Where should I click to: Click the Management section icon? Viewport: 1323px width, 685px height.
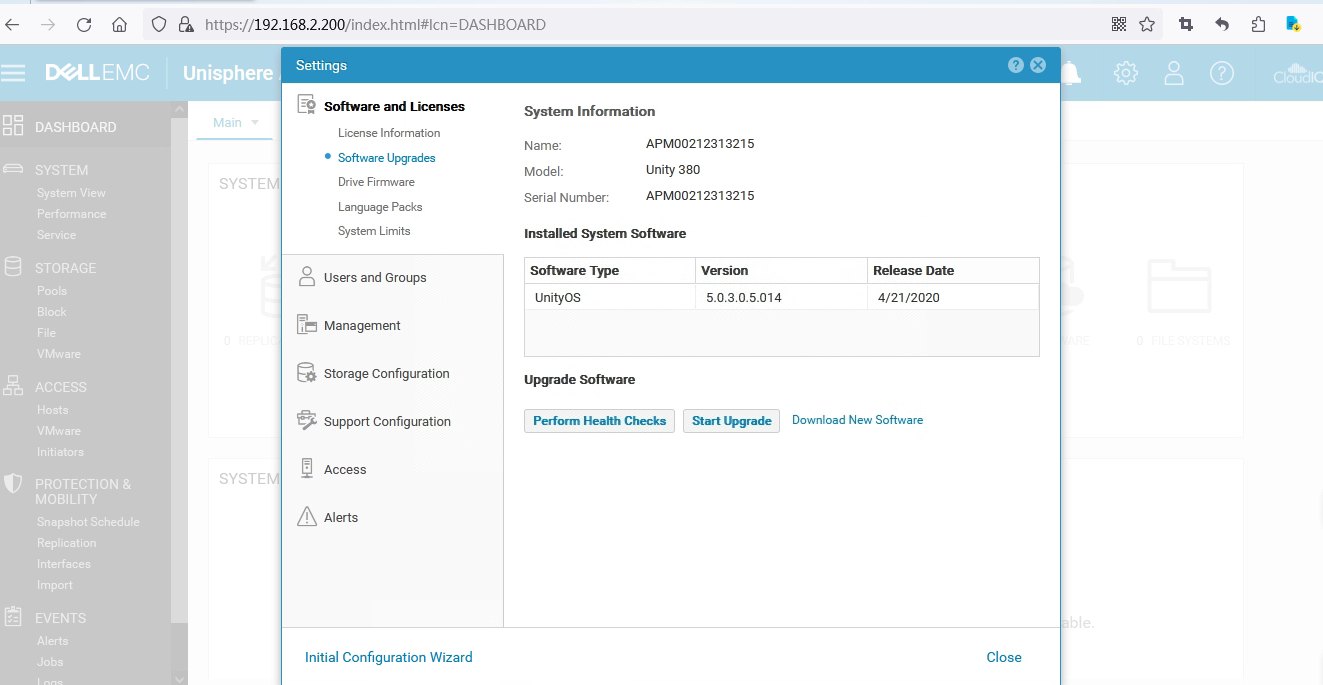pyautogui.click(x=307, y=325)
